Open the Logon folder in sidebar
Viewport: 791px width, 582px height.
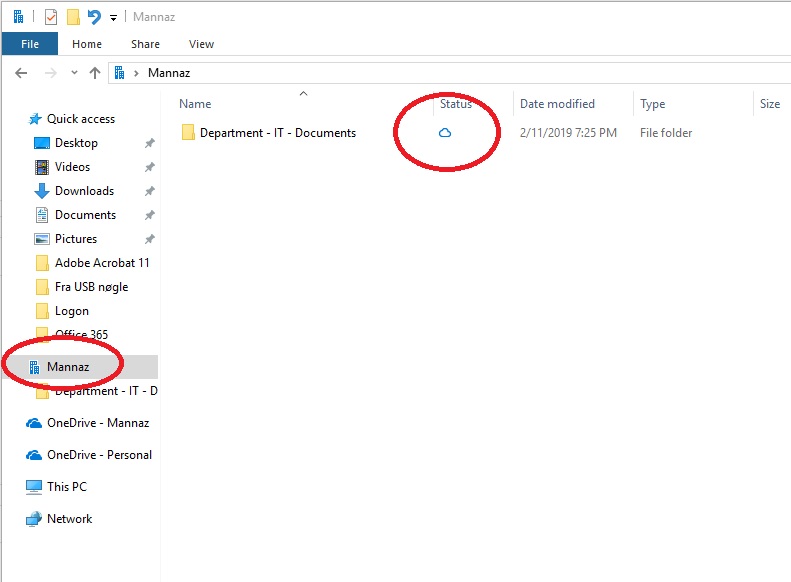pyautogui.click(x=72, y=311)
